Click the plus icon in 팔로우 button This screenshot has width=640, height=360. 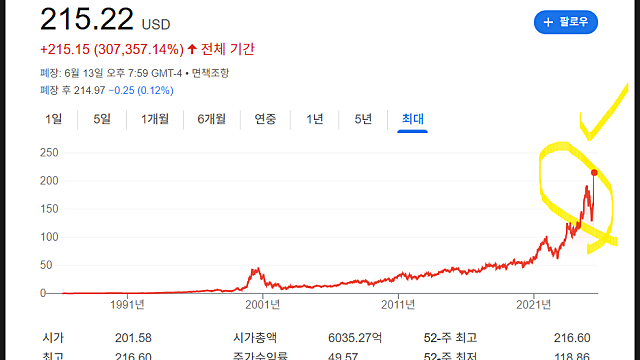coord(548,22)
